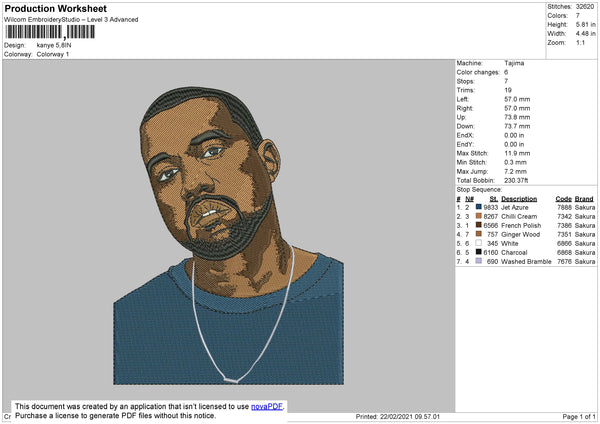
Task: Select the design name 'kanye 5,8IN'
Action: click(54, 45)
